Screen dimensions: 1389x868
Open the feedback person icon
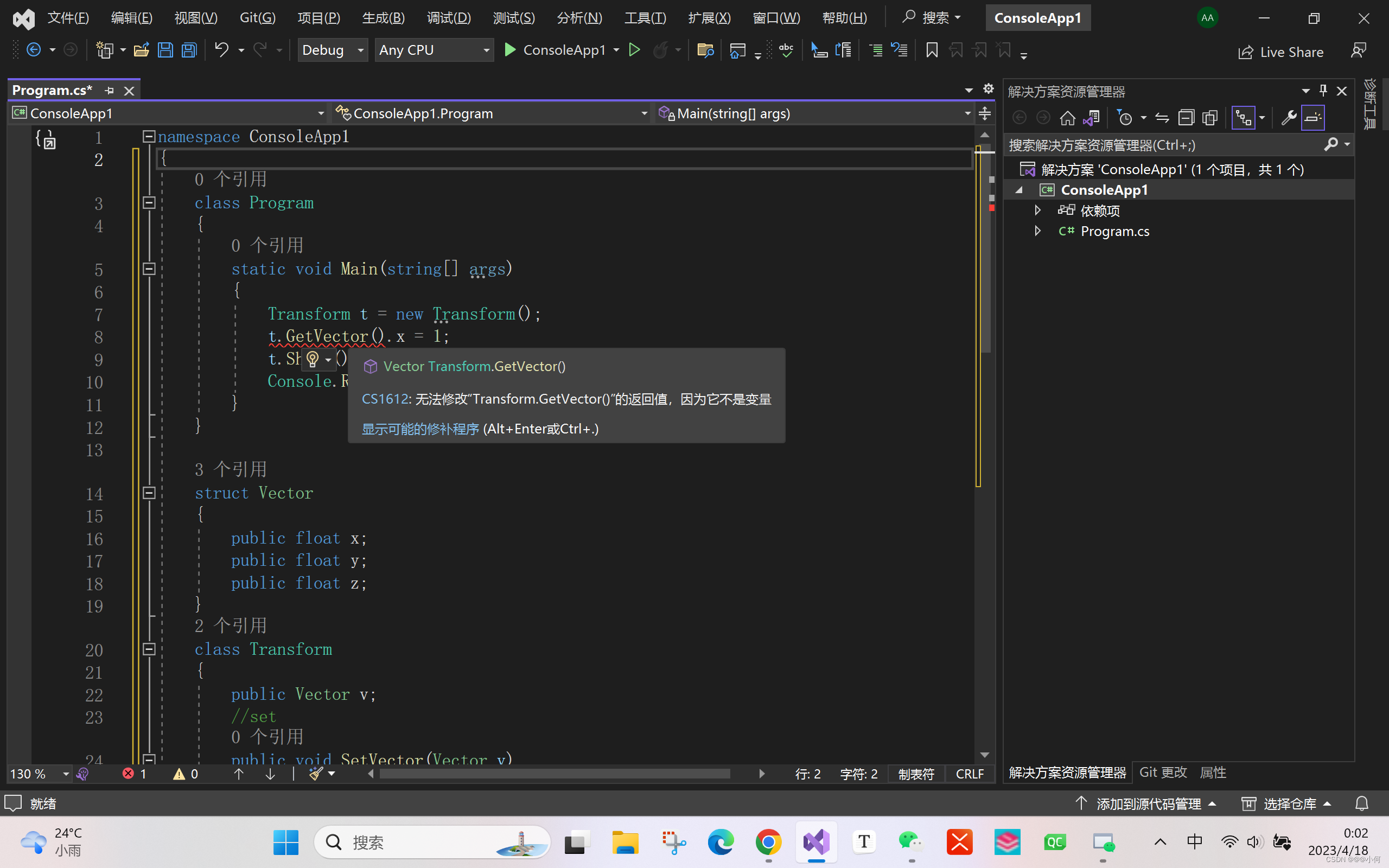coord(1358,51)
